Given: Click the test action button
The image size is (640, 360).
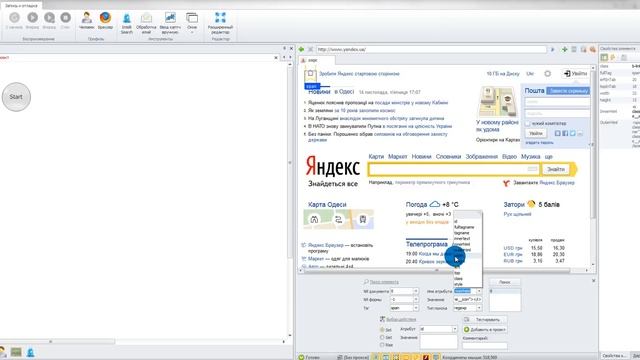Looking at the screenshot, I should click(x=485, y=320).
